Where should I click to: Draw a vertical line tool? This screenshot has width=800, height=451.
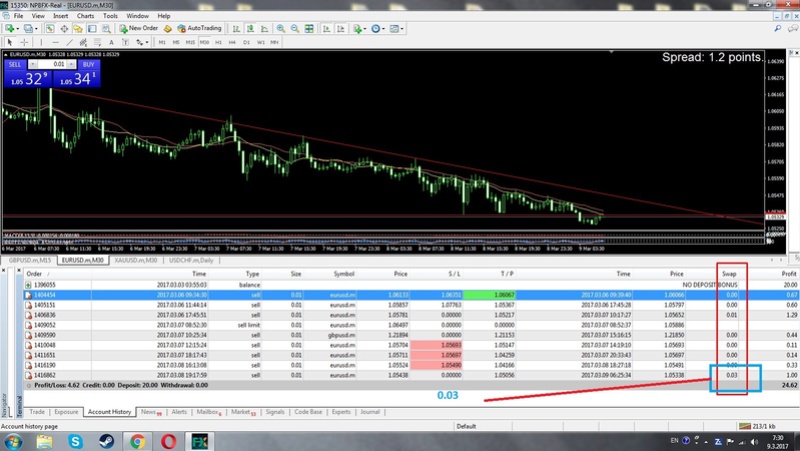(x=41, y=42)
